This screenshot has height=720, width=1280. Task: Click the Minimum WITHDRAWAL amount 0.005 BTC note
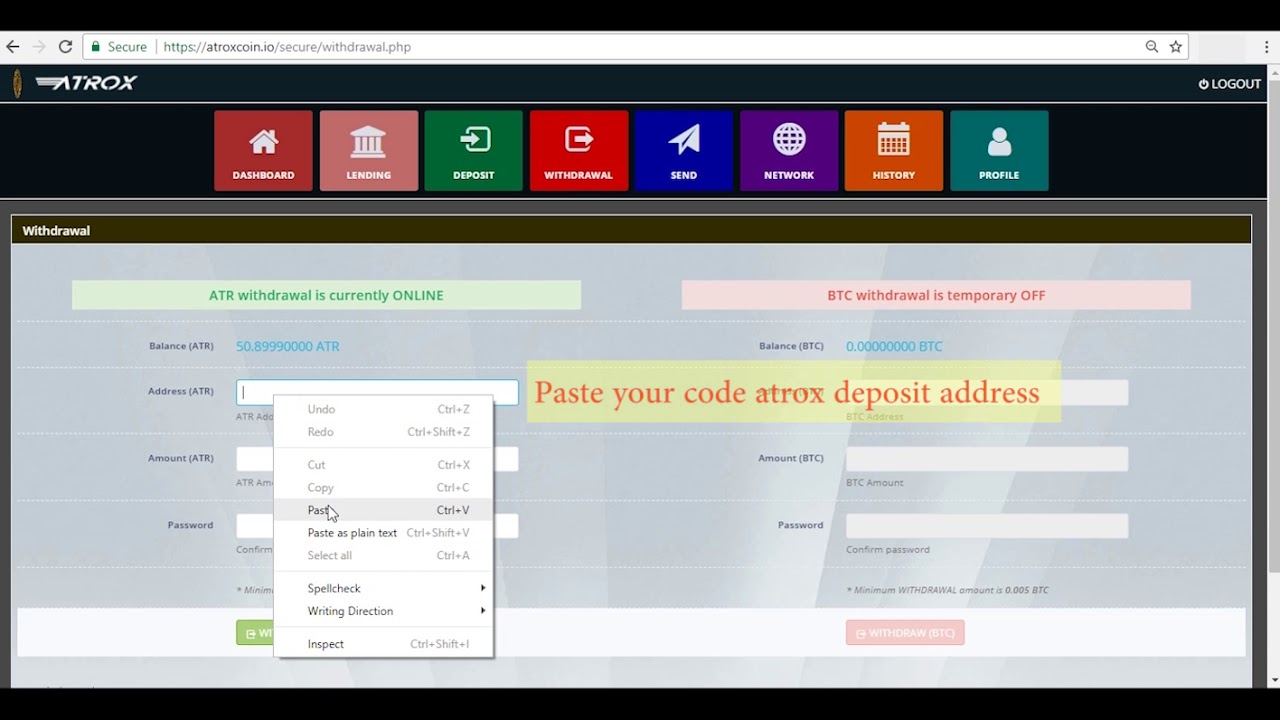point(947,590)
